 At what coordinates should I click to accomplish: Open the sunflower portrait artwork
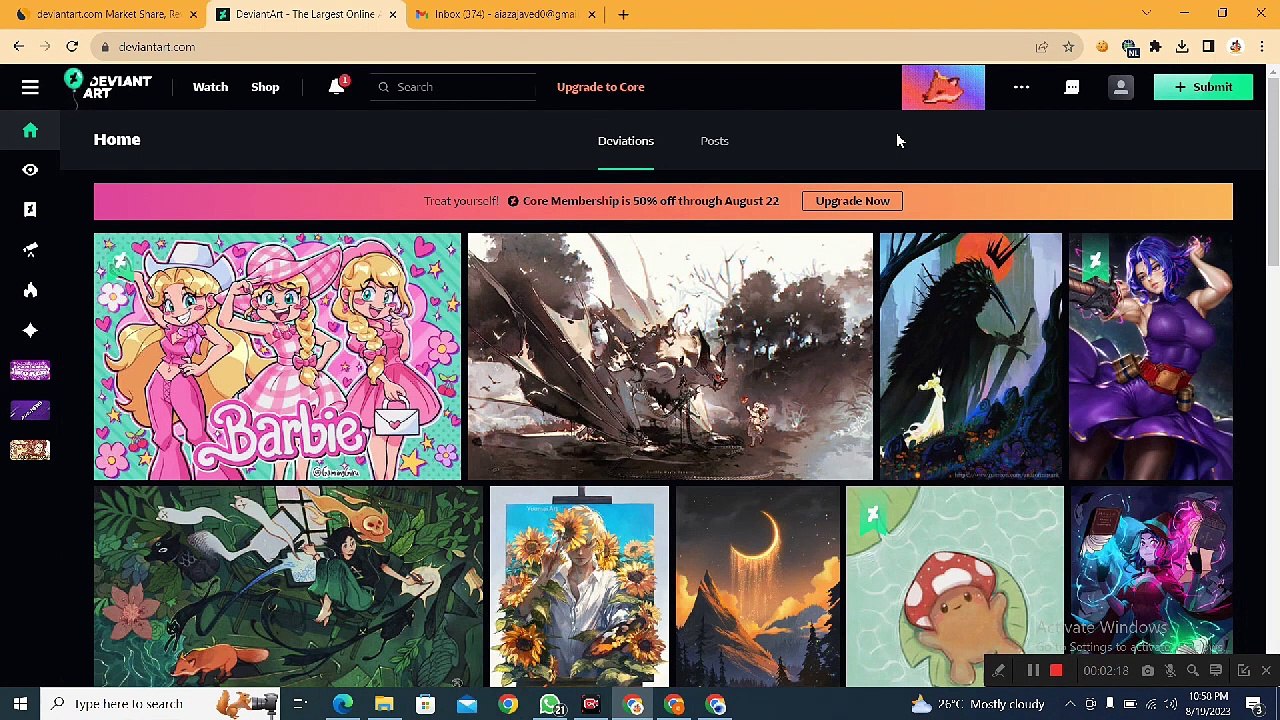coord(579,587)
